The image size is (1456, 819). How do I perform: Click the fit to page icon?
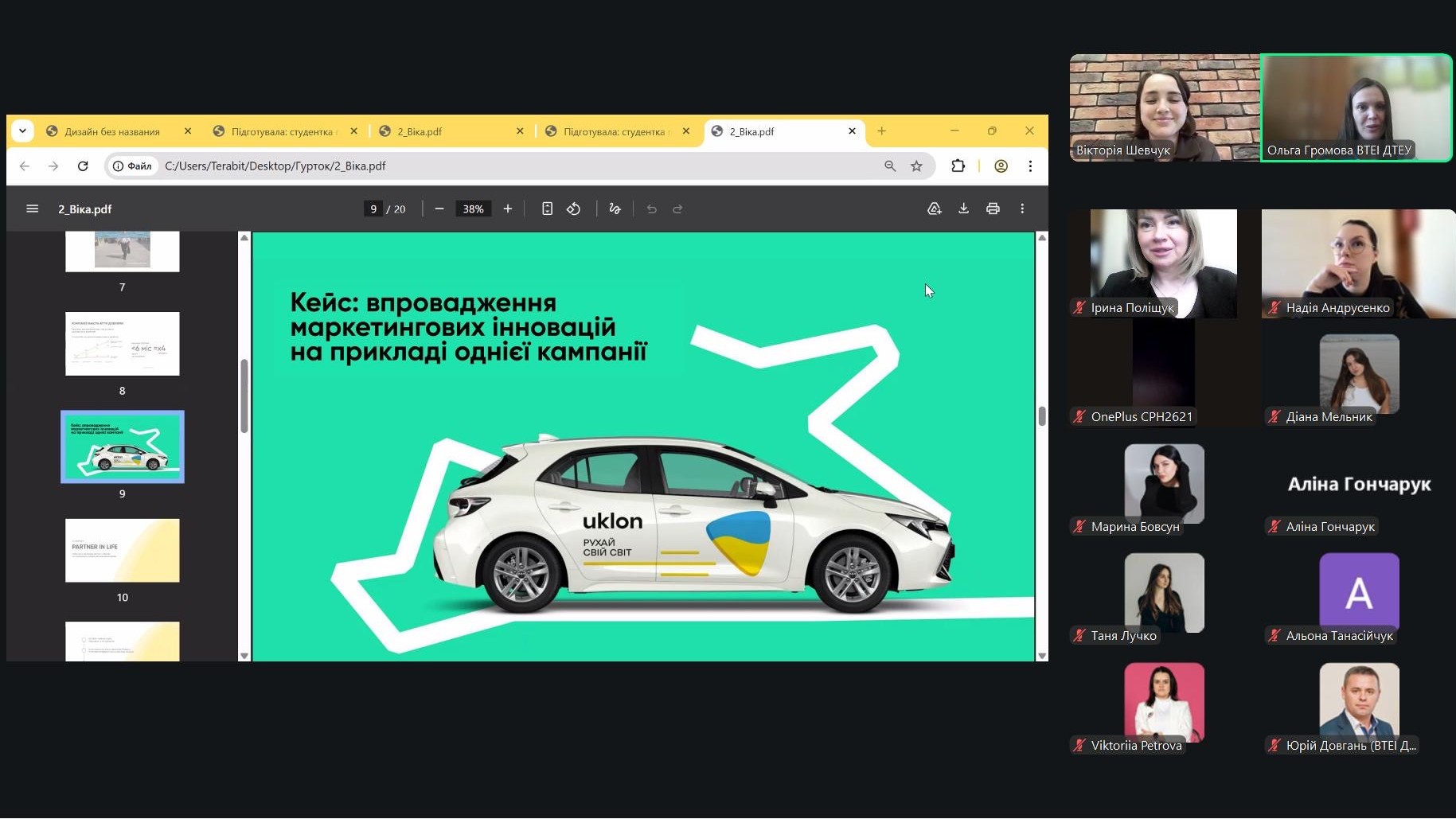tap(547, 209)
